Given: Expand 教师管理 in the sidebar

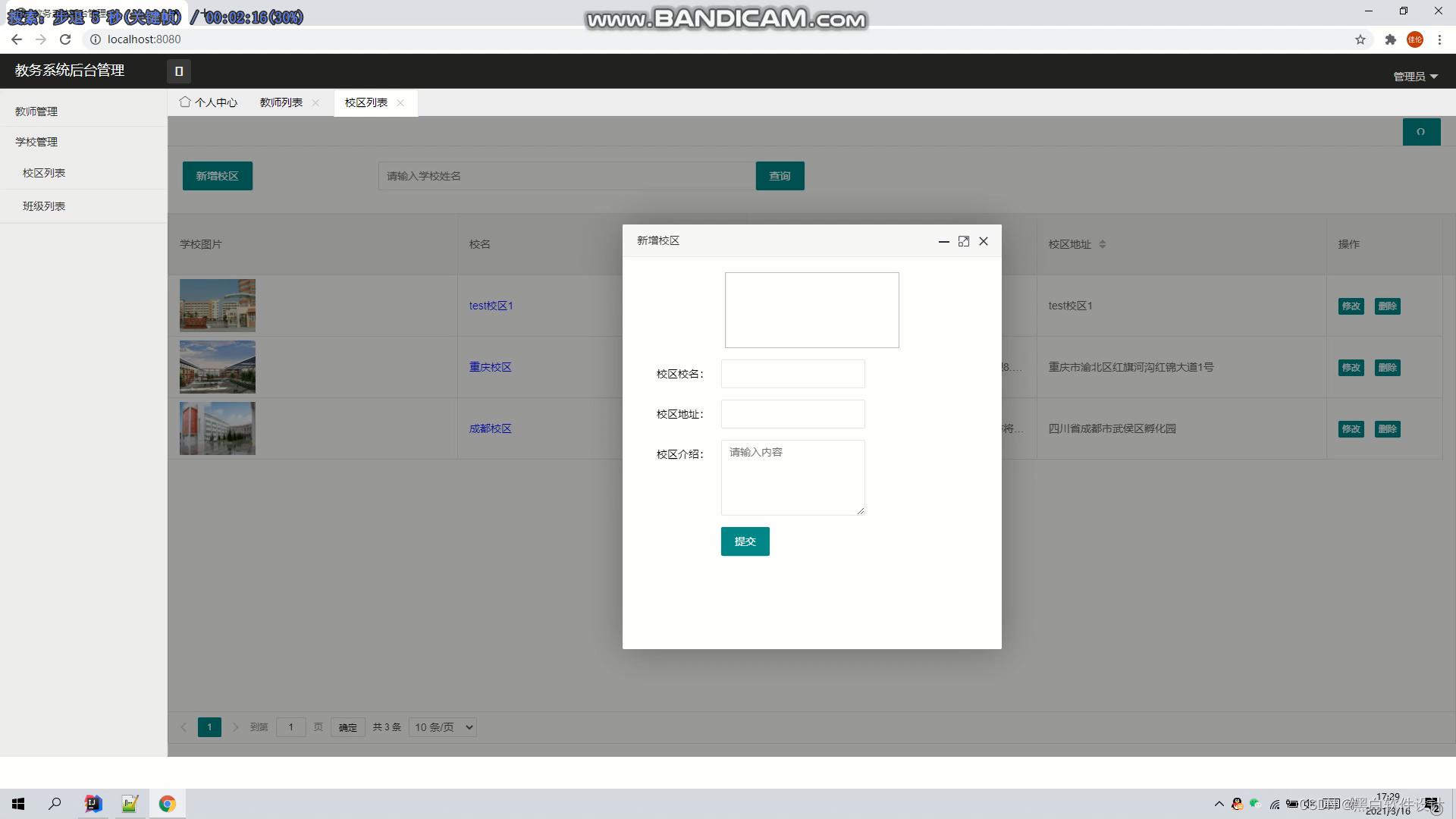Looking at the screenshot, I should click(36, 111).
